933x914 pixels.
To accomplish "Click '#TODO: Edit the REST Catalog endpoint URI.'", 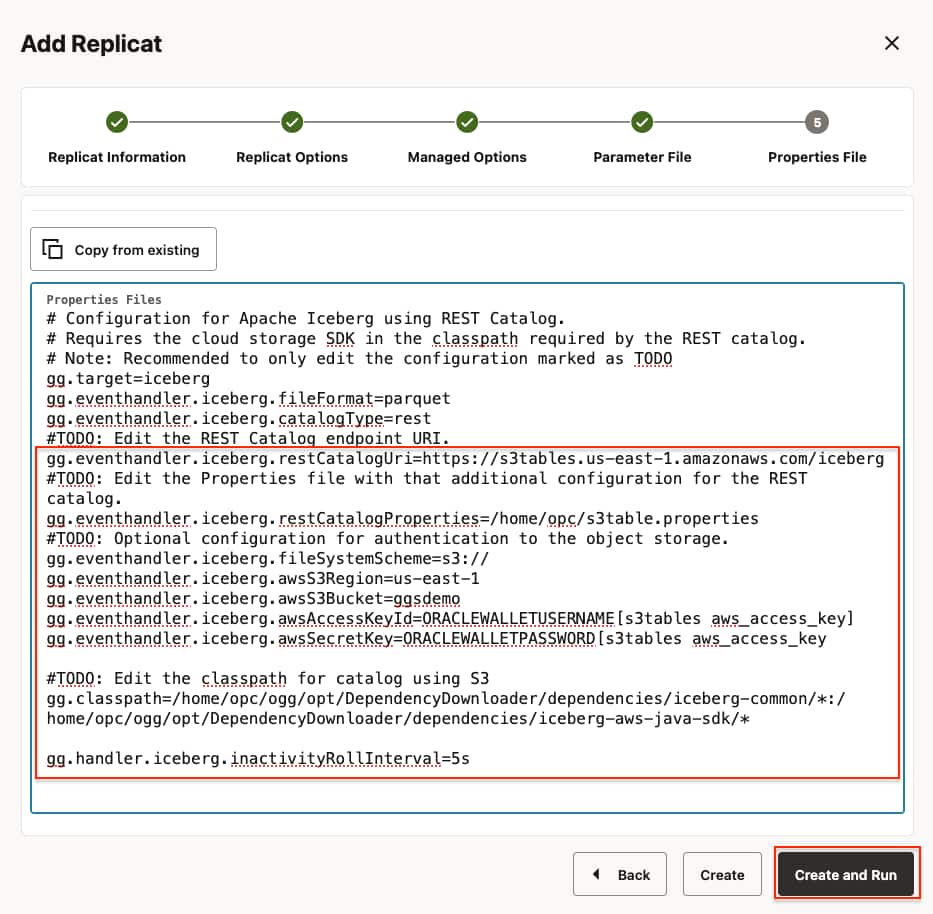I will tap(248, 439).
